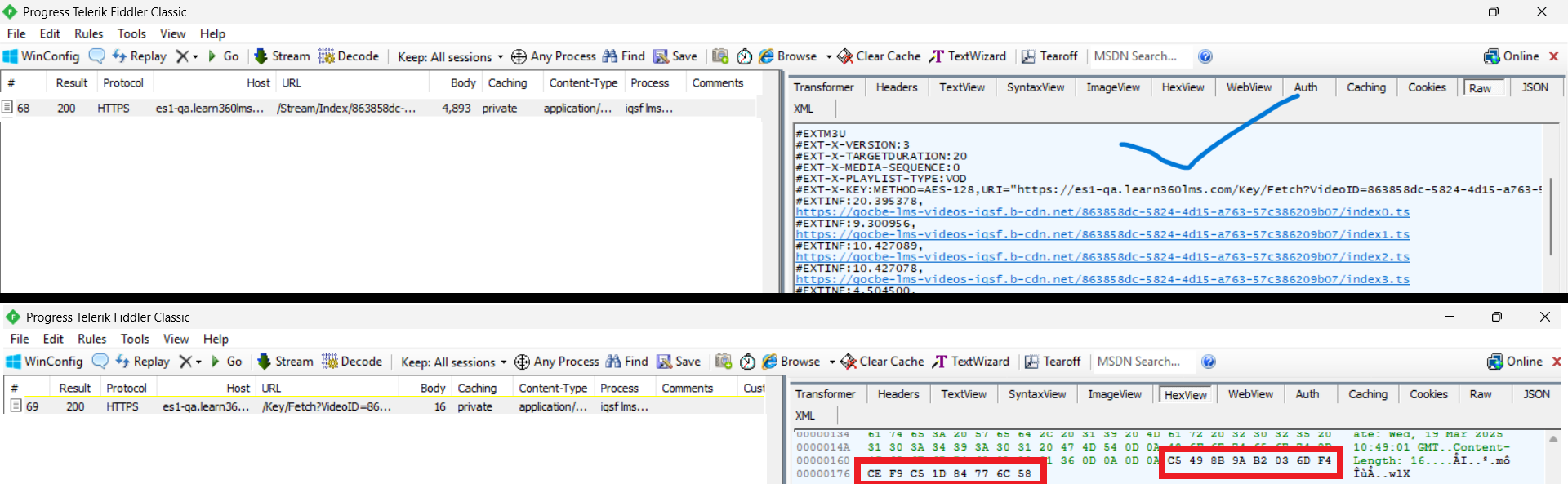Select the TextView tab in top window

pyautogui.click(x=962, y=87)
